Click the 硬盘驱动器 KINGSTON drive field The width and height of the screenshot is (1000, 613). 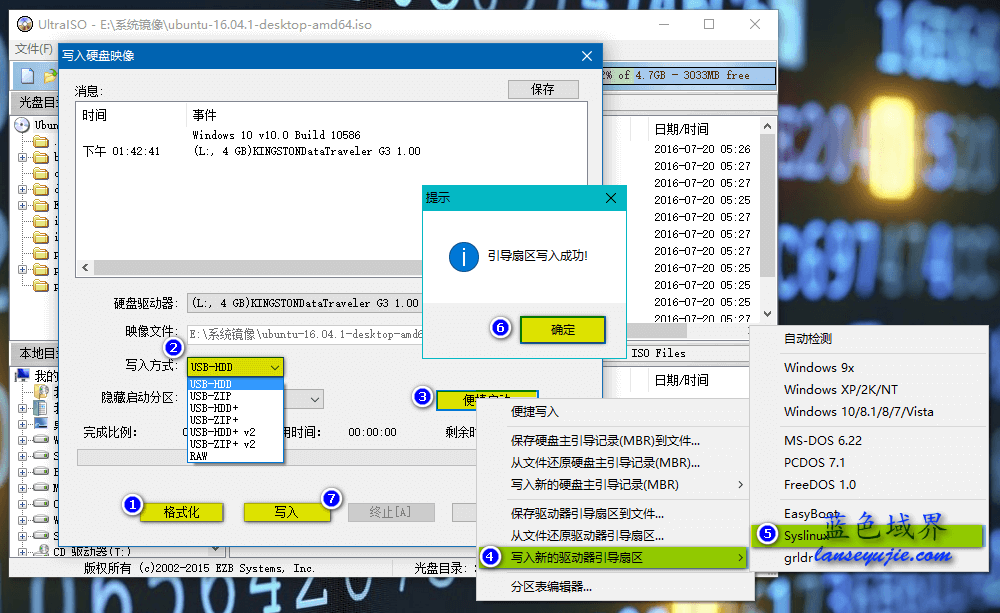(305, 303)
